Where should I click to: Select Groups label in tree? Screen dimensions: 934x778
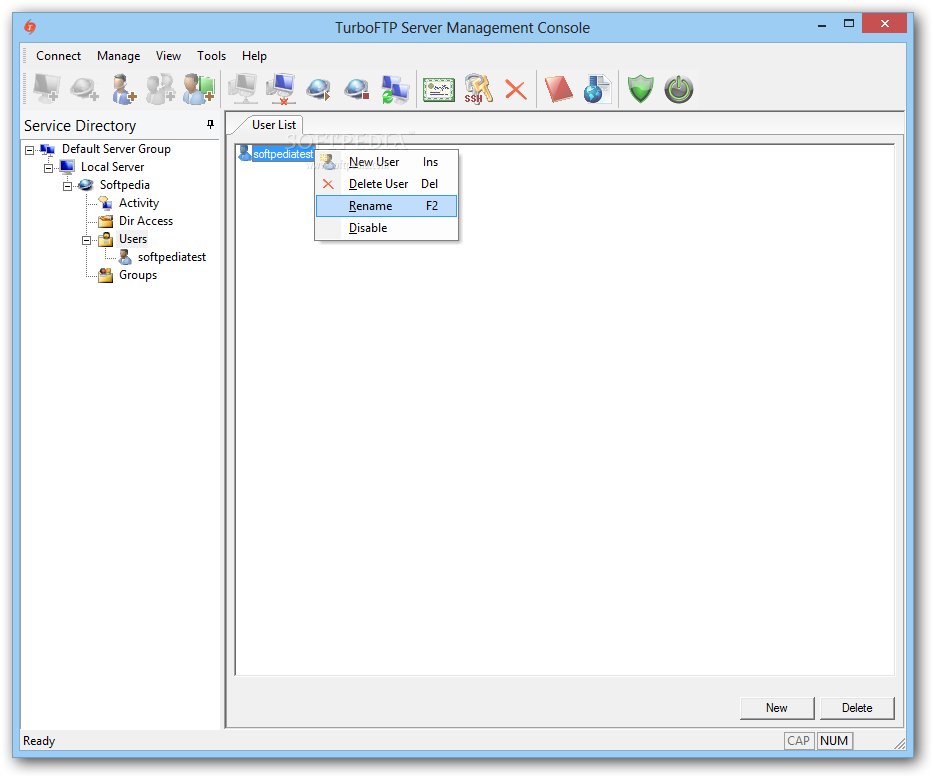(138, 275)
